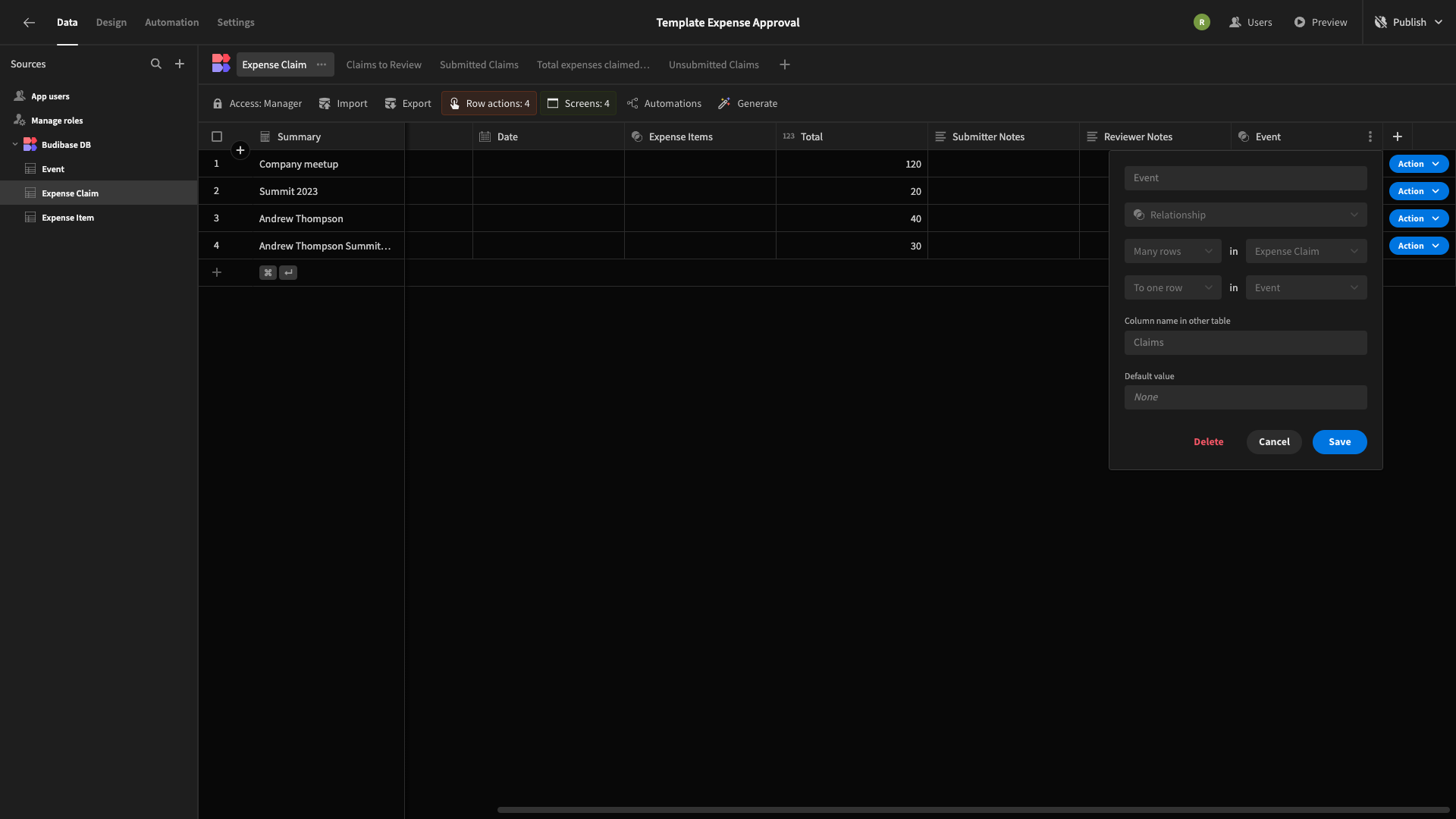Click the Reviewer Notes column header
This screenshot has height=819, width=1456.
click(x=1155, y=137)
